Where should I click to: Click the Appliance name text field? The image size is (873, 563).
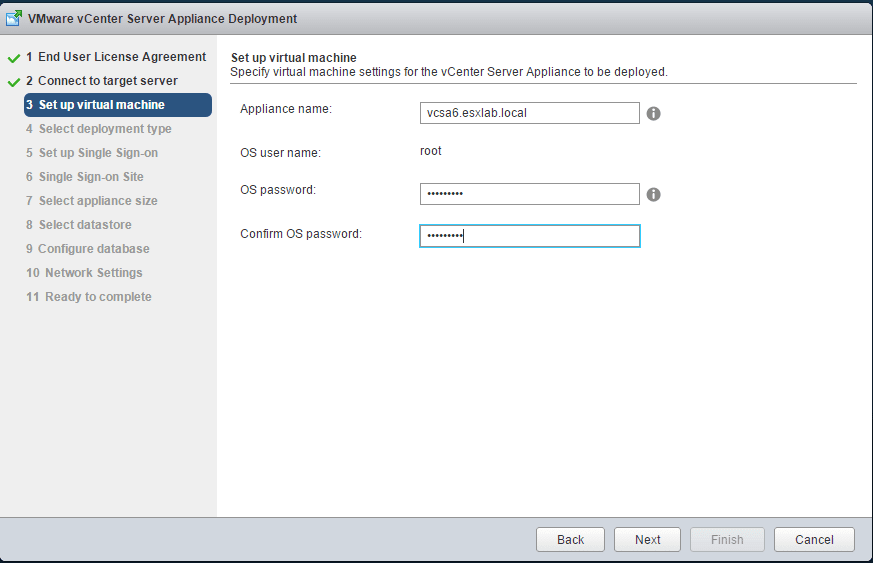[x=529, y=113]
